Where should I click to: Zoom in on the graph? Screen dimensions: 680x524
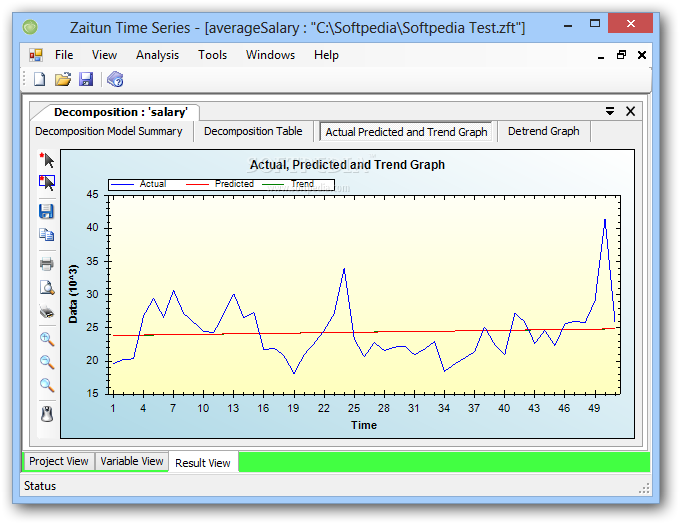(47, 339)
